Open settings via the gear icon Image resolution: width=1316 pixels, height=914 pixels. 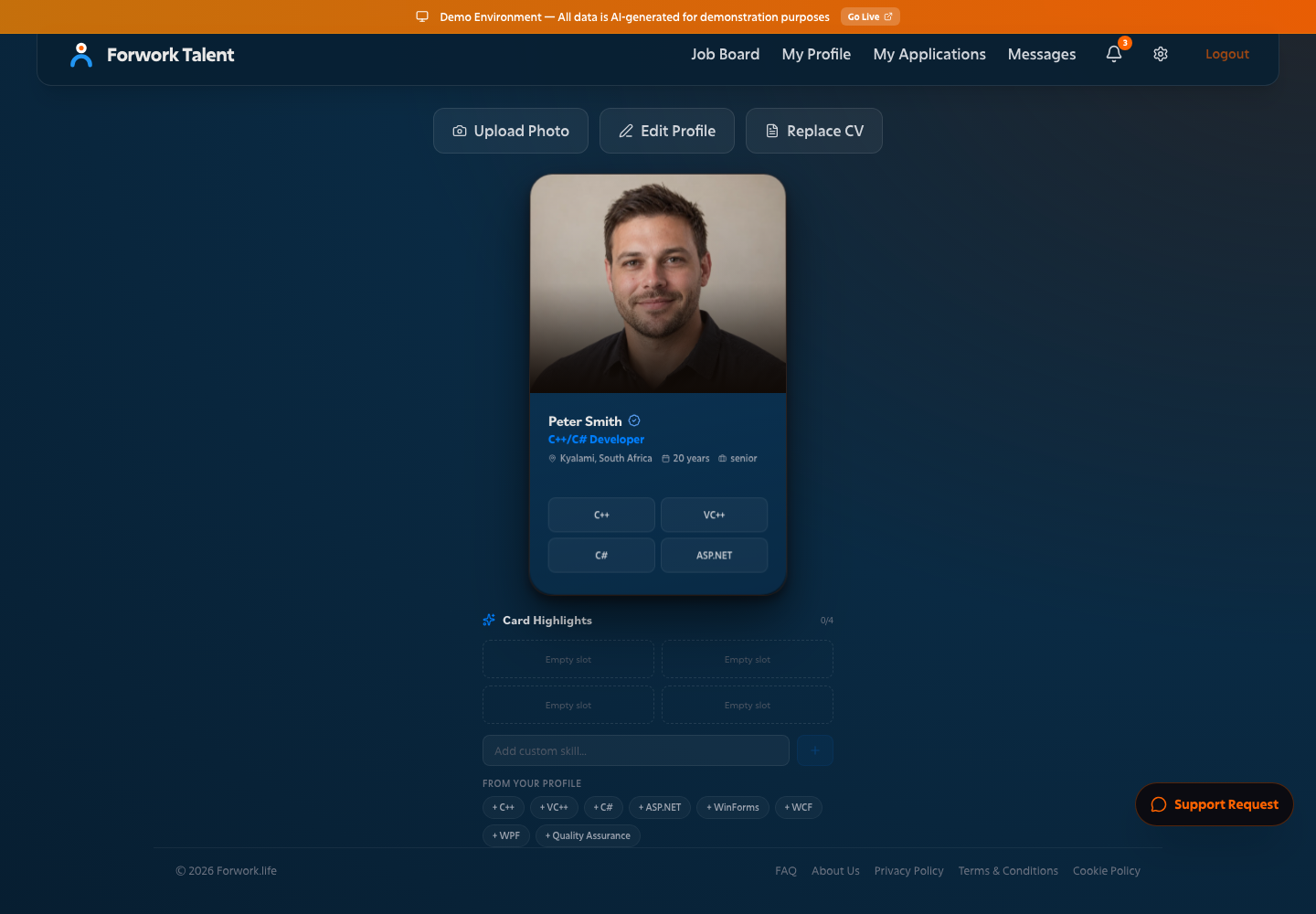pyautogui.click(x=1161, y=54)
